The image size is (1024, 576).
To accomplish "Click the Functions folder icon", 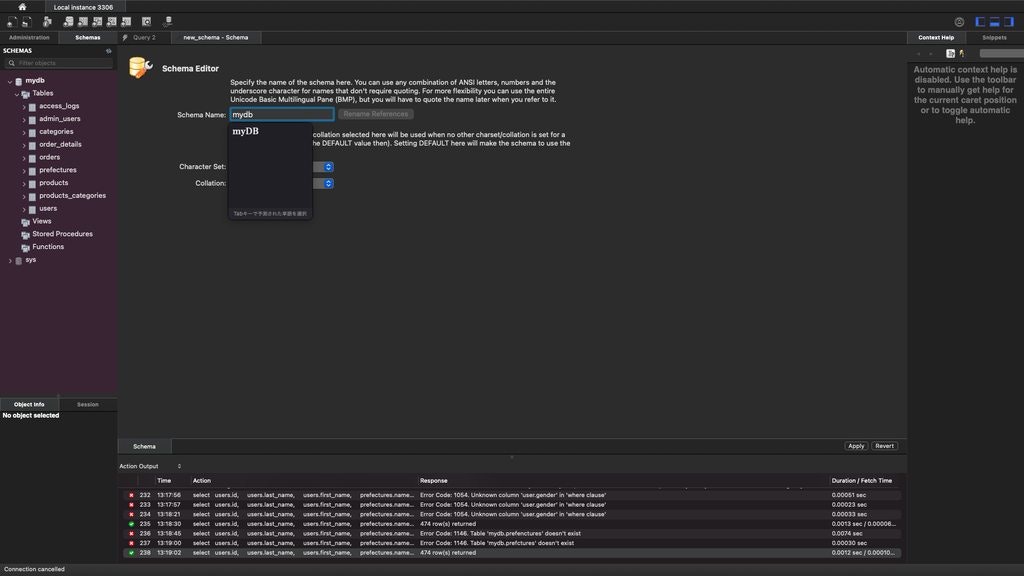I will tap(25, 248).
